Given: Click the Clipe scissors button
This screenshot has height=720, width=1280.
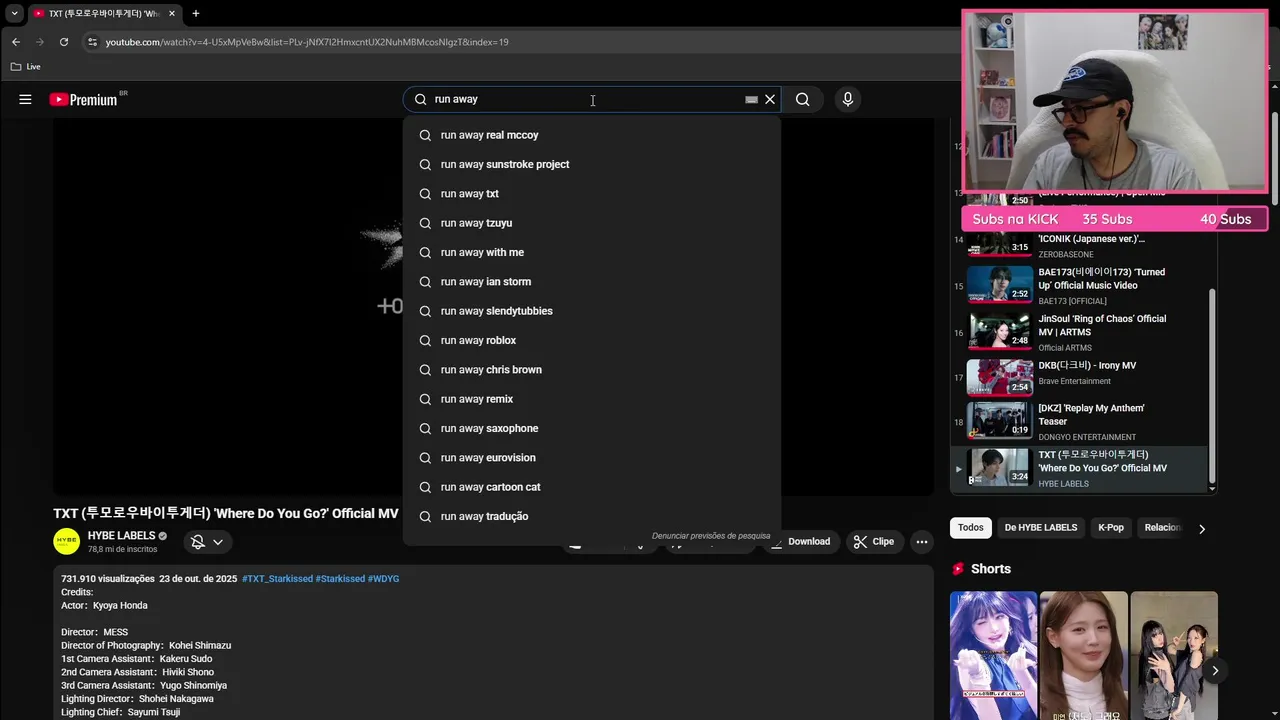Looking at the screenshot, I should (x=873, y=541).
